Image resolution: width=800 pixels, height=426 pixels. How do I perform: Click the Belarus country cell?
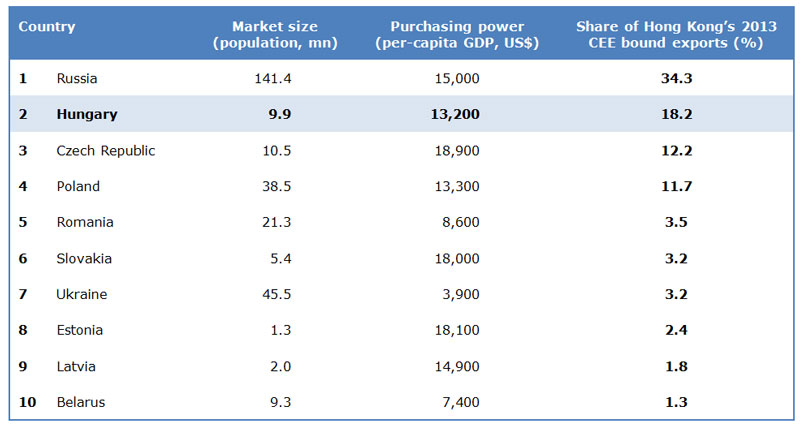(81, 402)
